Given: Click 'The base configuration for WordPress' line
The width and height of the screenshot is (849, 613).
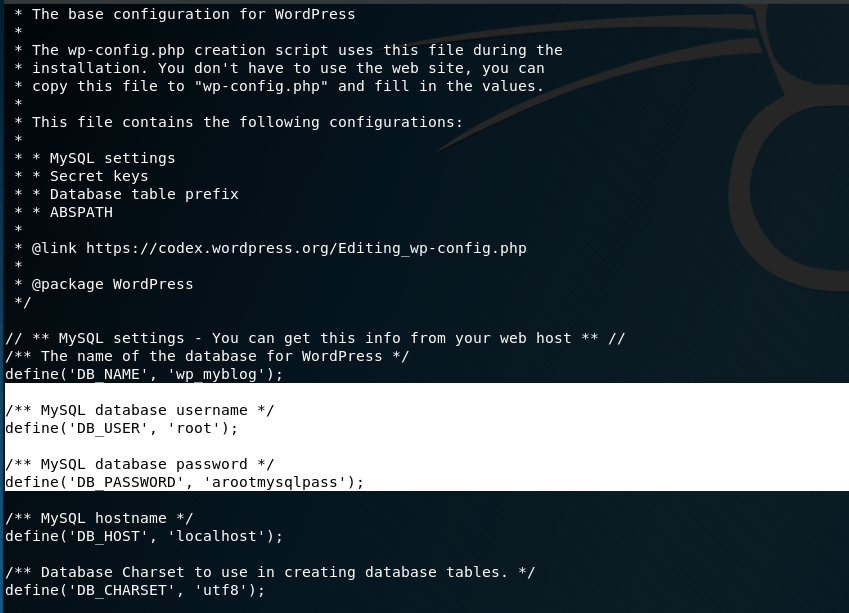Looking at the screenshot, I should click(185, 15).
